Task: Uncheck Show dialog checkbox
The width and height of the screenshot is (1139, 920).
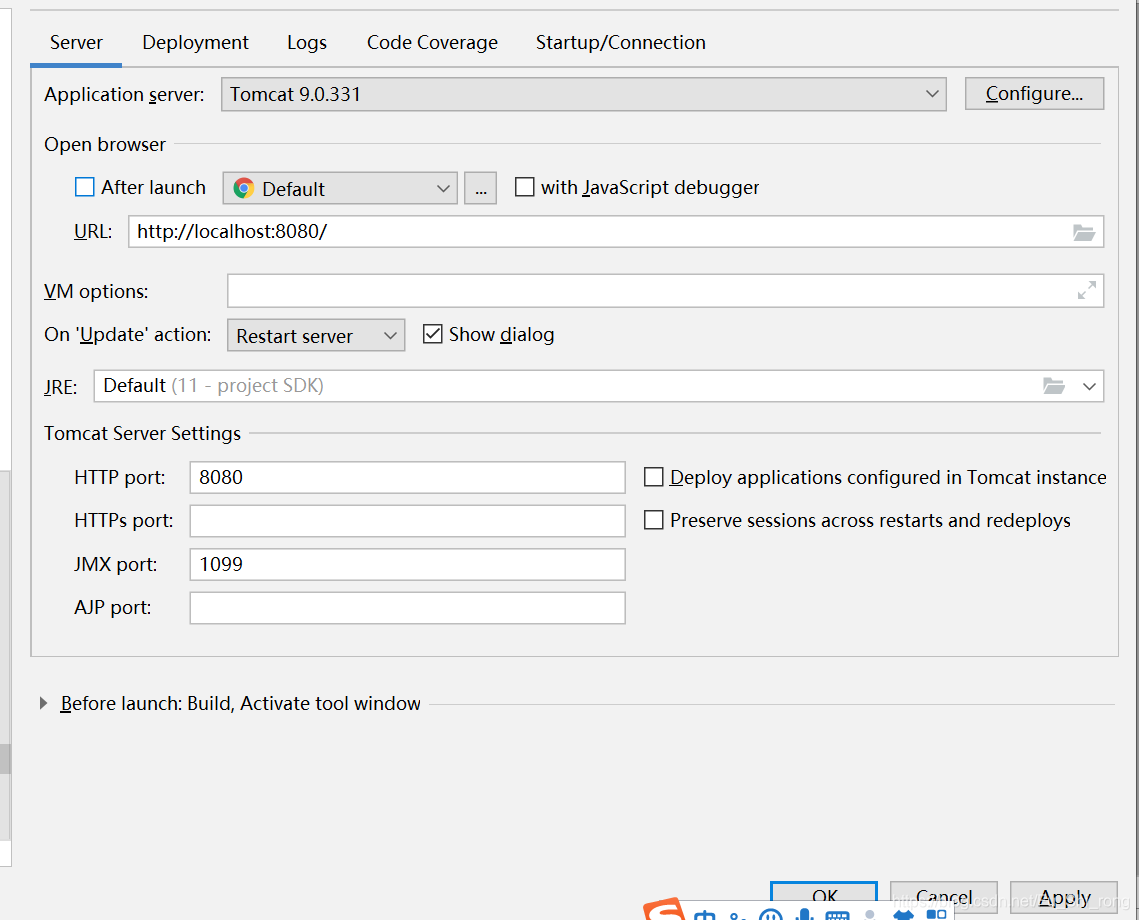Action: tap(432, 334)
